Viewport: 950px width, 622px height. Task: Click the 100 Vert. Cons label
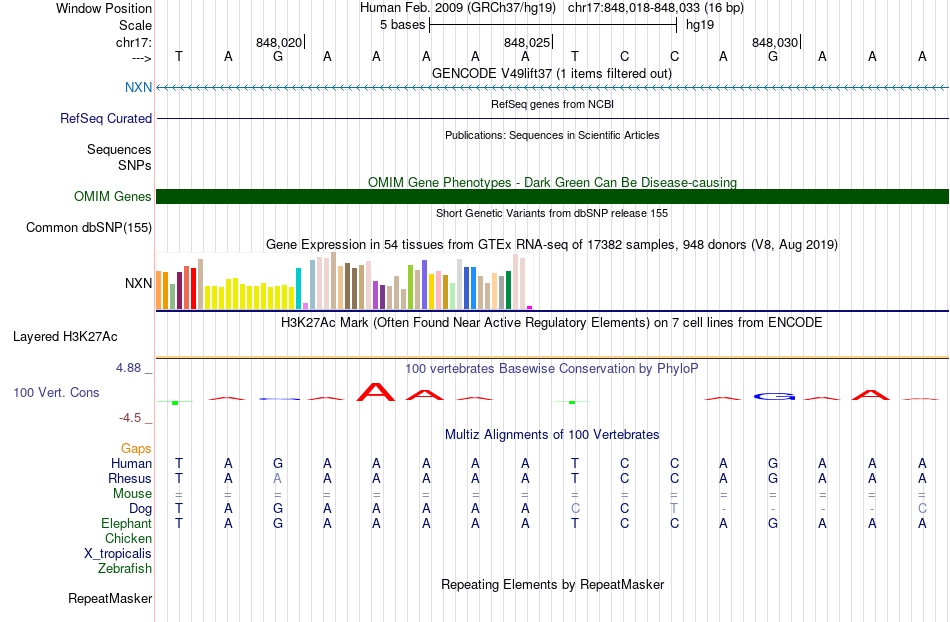coord(56,392)
